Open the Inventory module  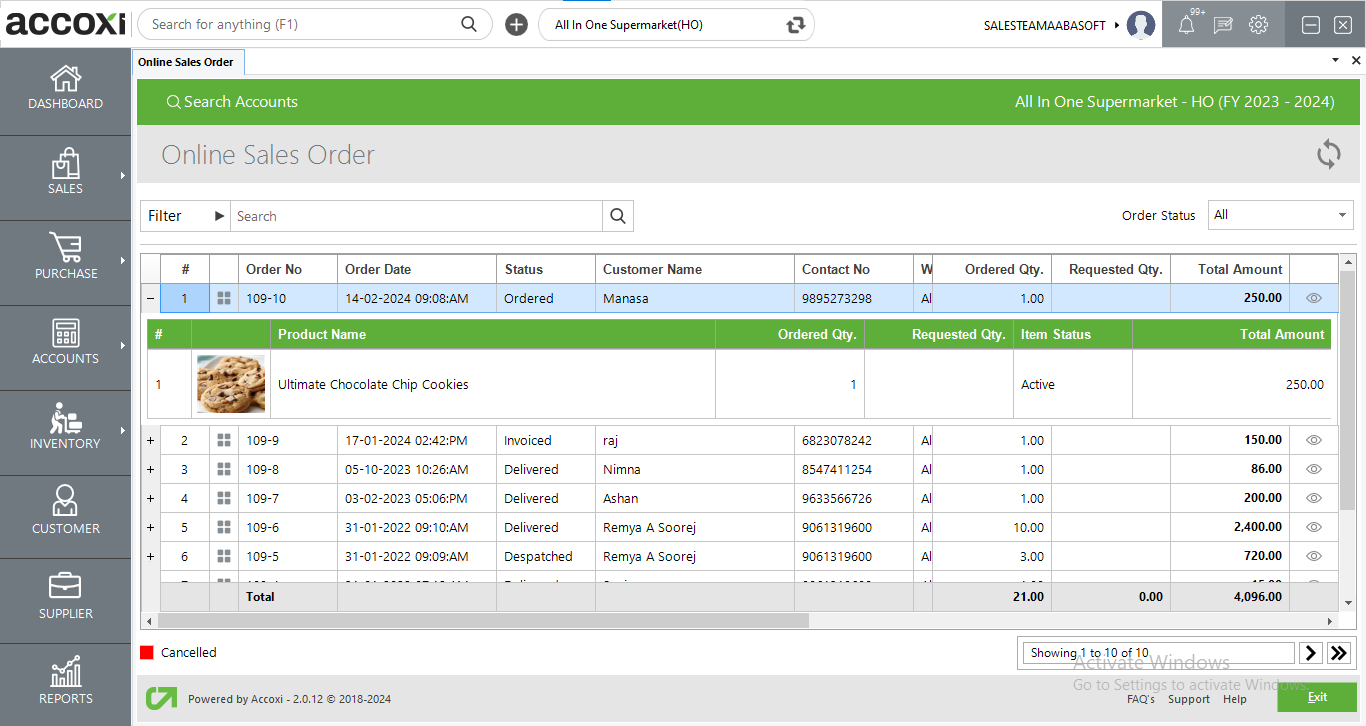(x=65, y=430)
